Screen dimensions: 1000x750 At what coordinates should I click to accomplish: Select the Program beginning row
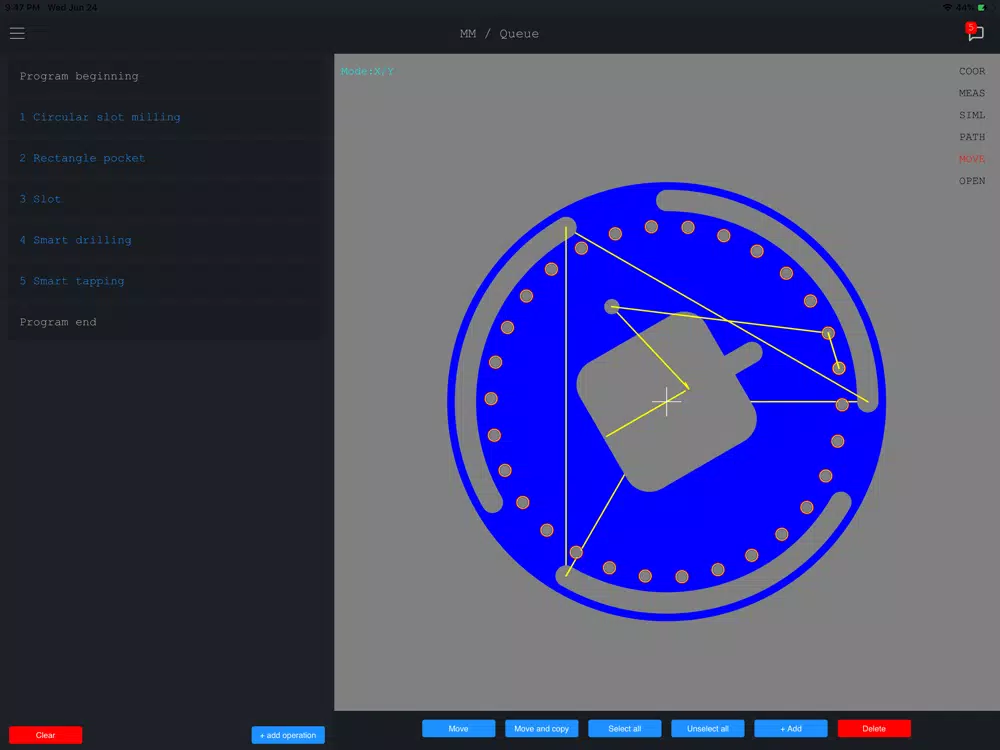pos(167,76)
